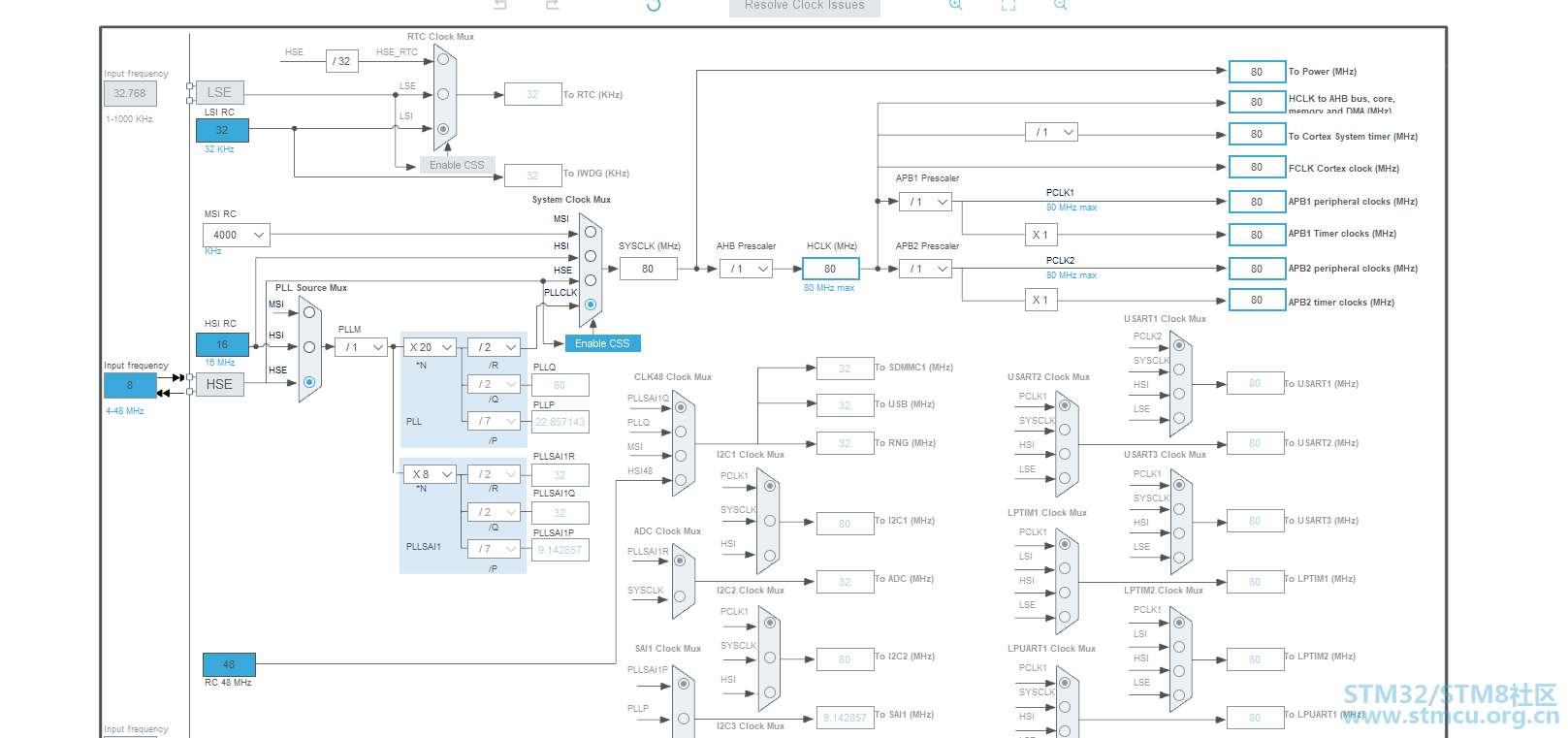This screenshot has width=1568, height=738.
Task: Click the APB1 timer X 1 multiplier box
Action: coord(1040,235)
